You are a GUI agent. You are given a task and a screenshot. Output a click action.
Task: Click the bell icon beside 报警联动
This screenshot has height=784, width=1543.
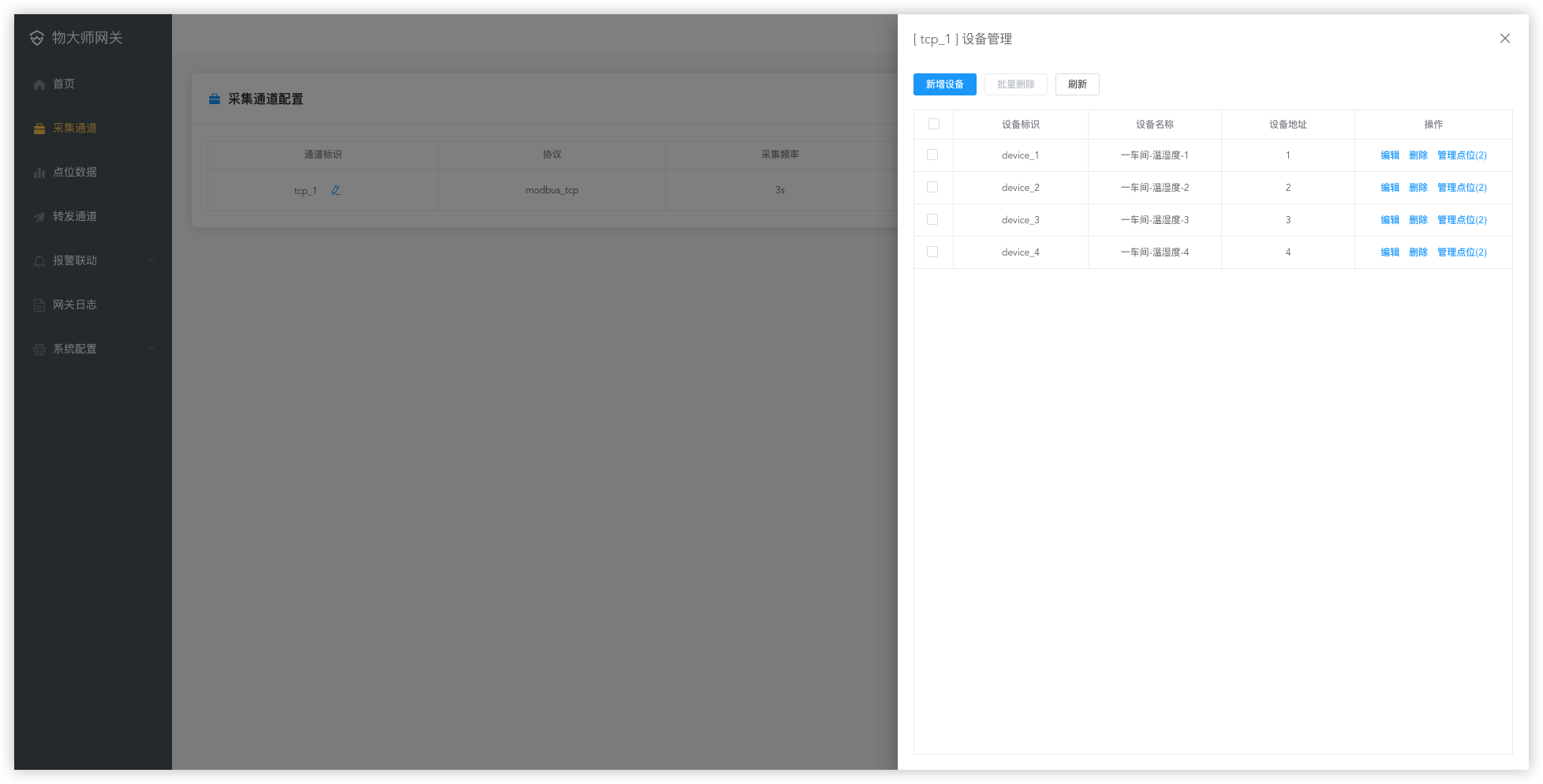(x=39, y=261)
